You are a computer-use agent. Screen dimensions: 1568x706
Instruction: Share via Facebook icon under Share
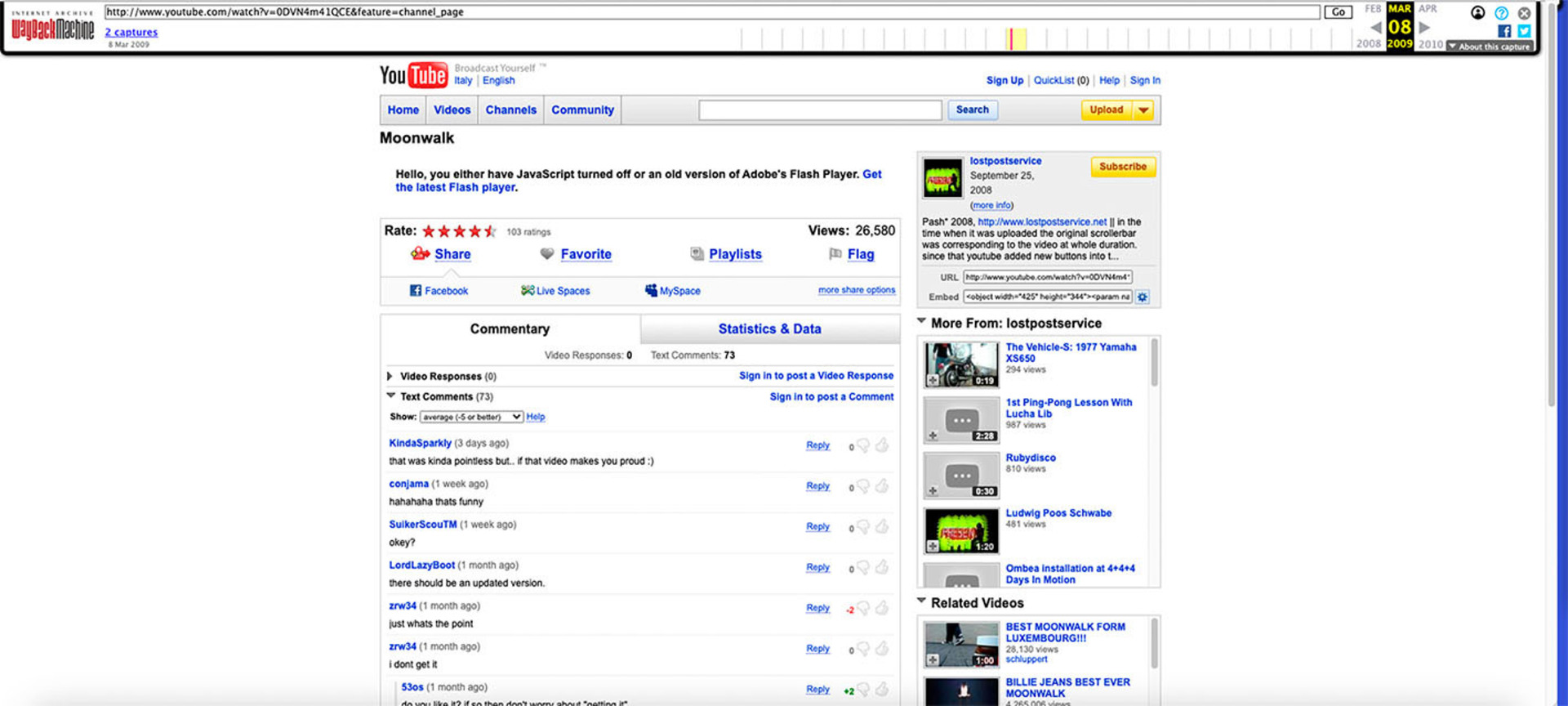416,290
